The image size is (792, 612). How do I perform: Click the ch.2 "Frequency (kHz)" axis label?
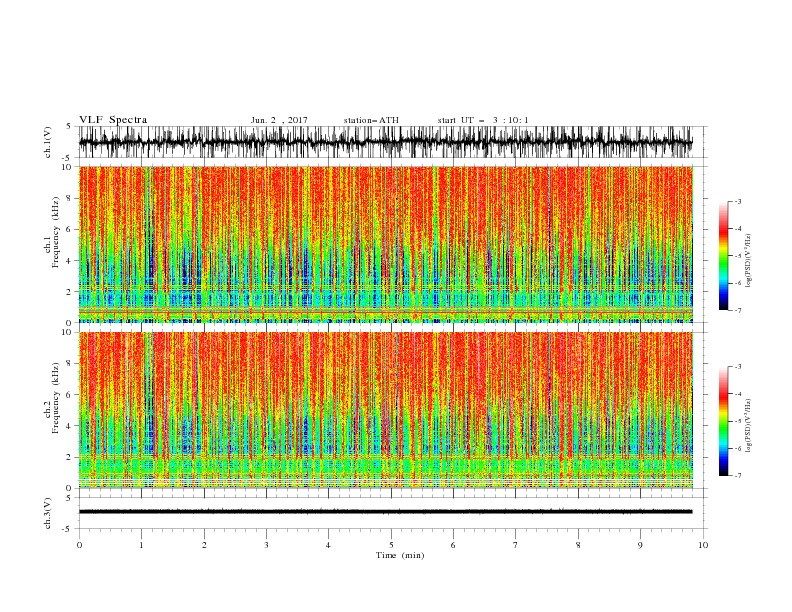(x=55, y=397)
